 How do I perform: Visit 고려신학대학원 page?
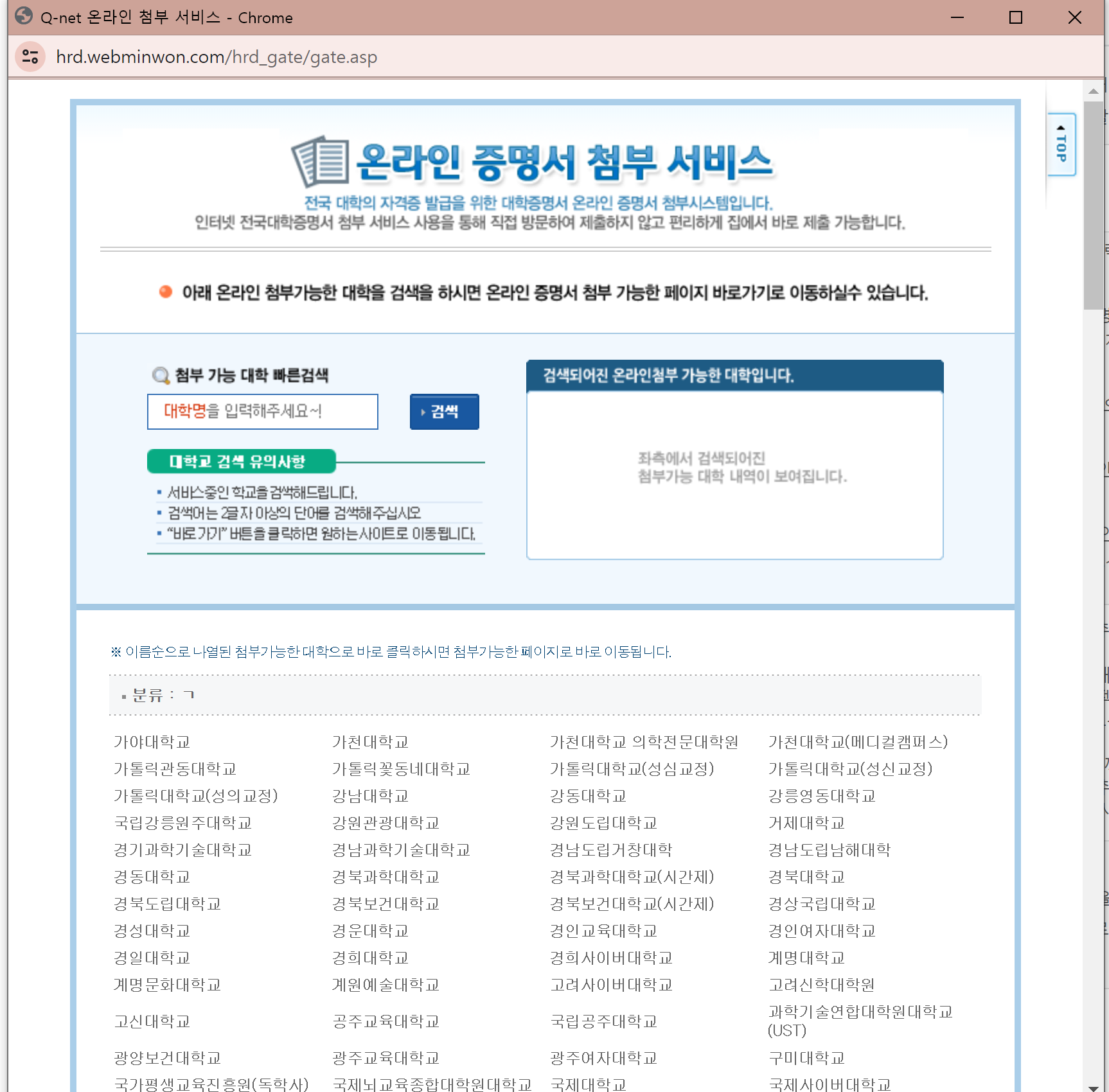coord(822,985)
